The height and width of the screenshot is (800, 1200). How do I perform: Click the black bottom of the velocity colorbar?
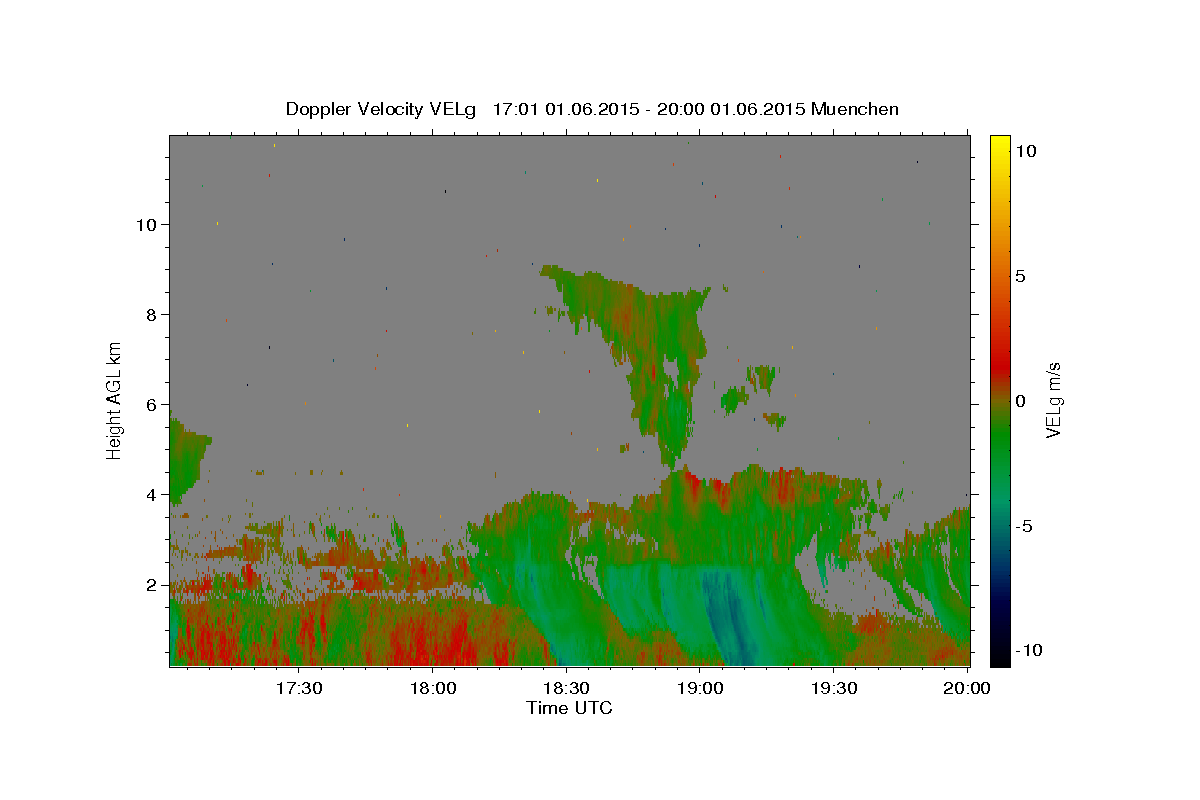click(1000, 657)
